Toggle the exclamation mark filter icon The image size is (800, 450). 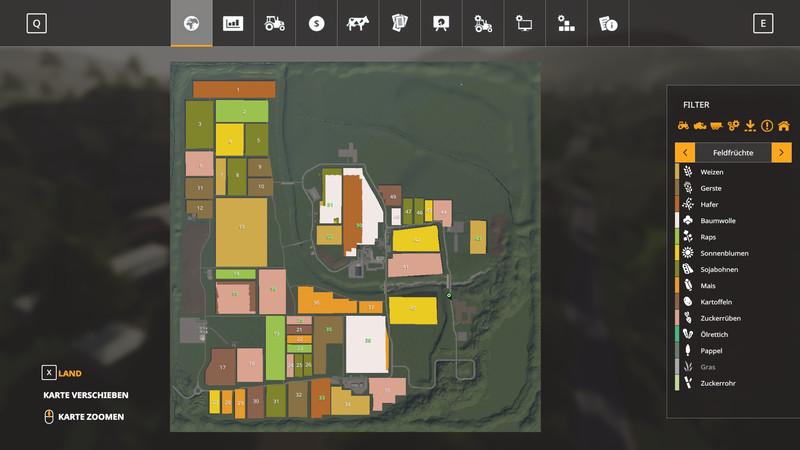tap(767, 126)
